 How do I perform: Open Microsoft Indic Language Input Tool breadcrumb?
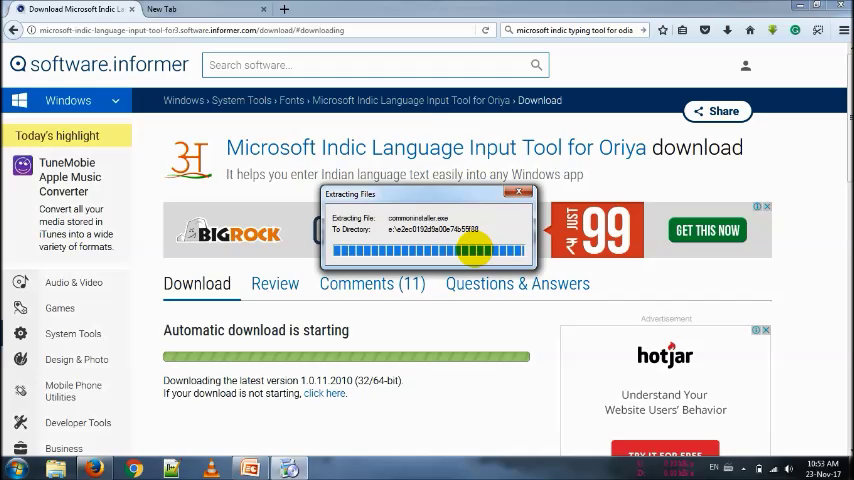pyautogui.click(x=411, y=100)
